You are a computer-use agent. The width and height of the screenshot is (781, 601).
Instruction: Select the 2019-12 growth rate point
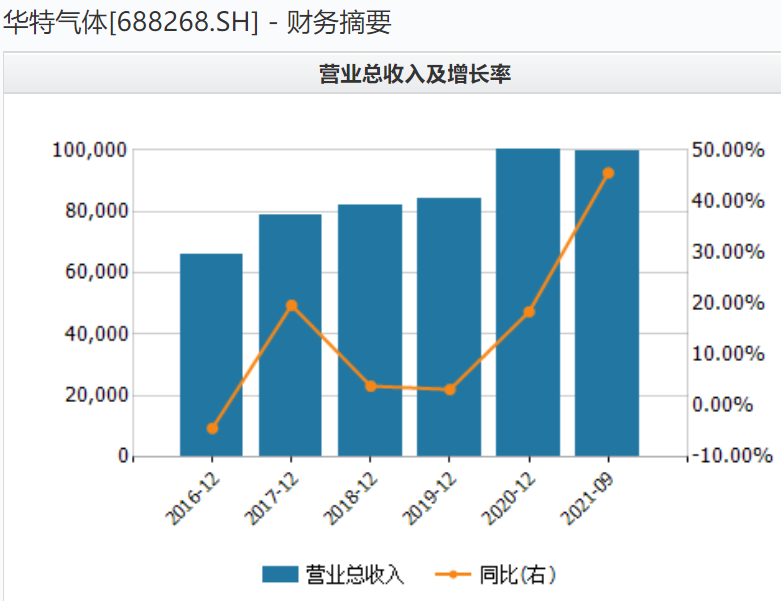click(x=450, y=390)
